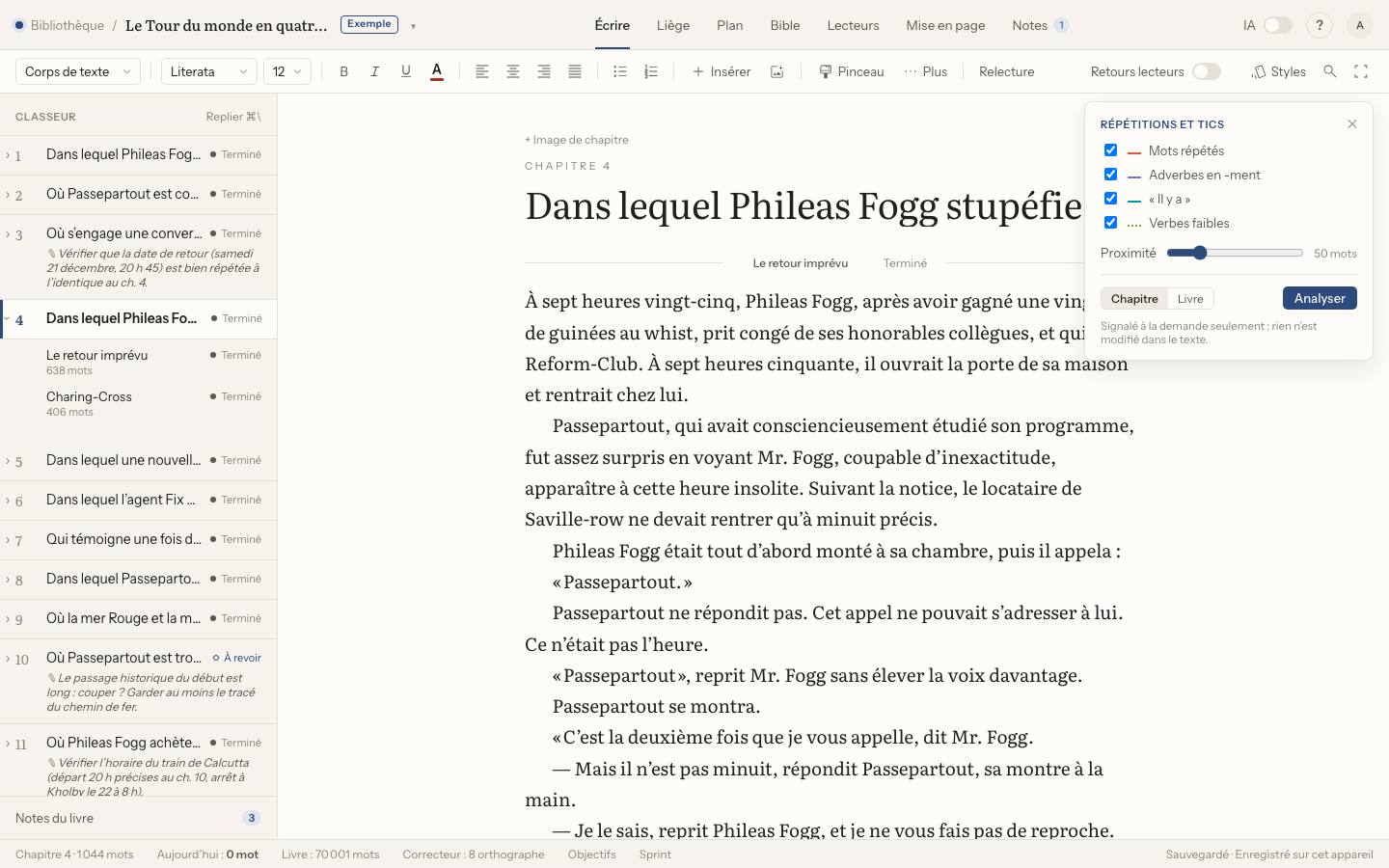The image size is (1389, 868).
Task: Open the Literata font dropdown
Action: point(209,71)
